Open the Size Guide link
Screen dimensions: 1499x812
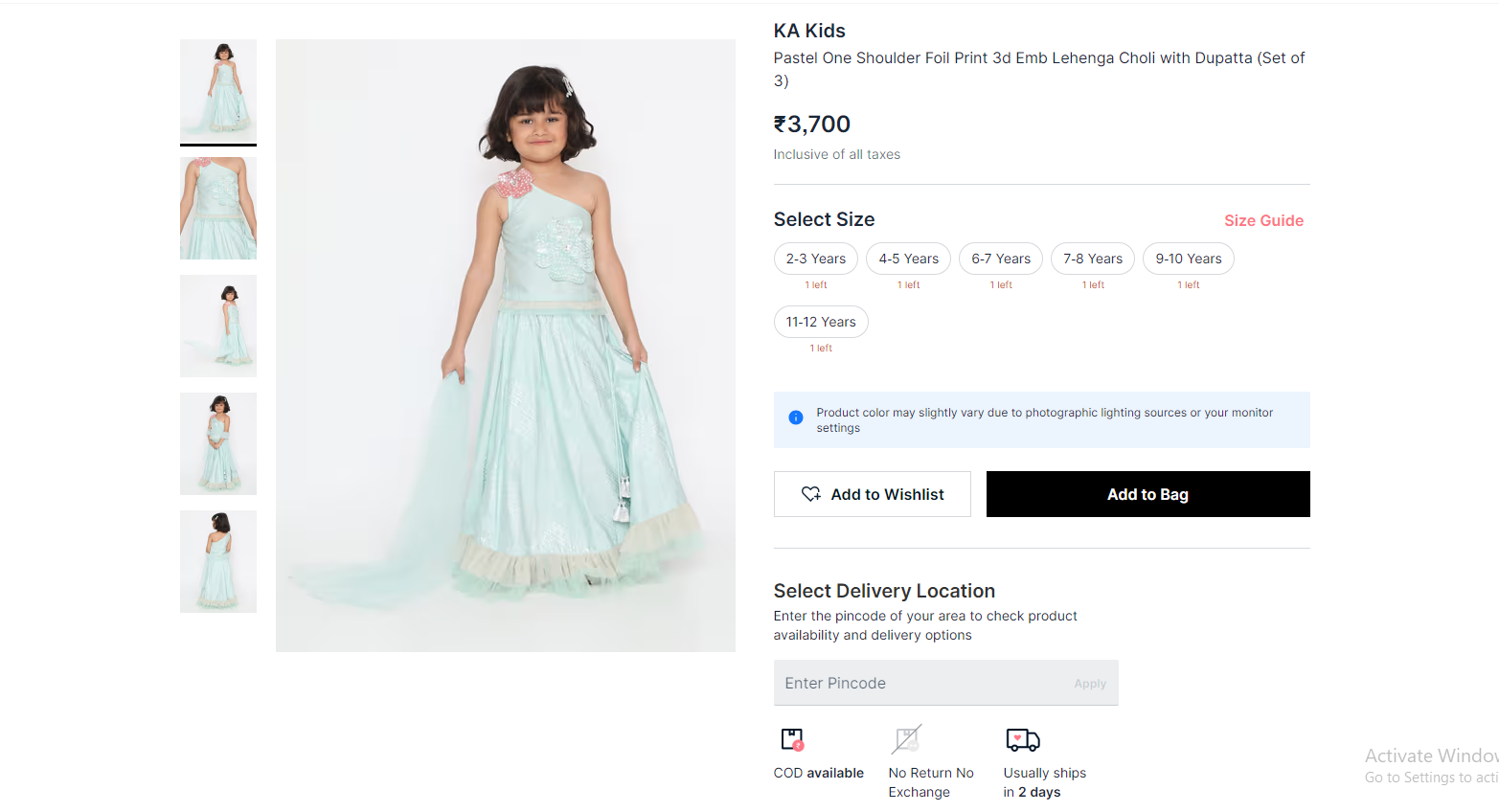(1263, 220)
